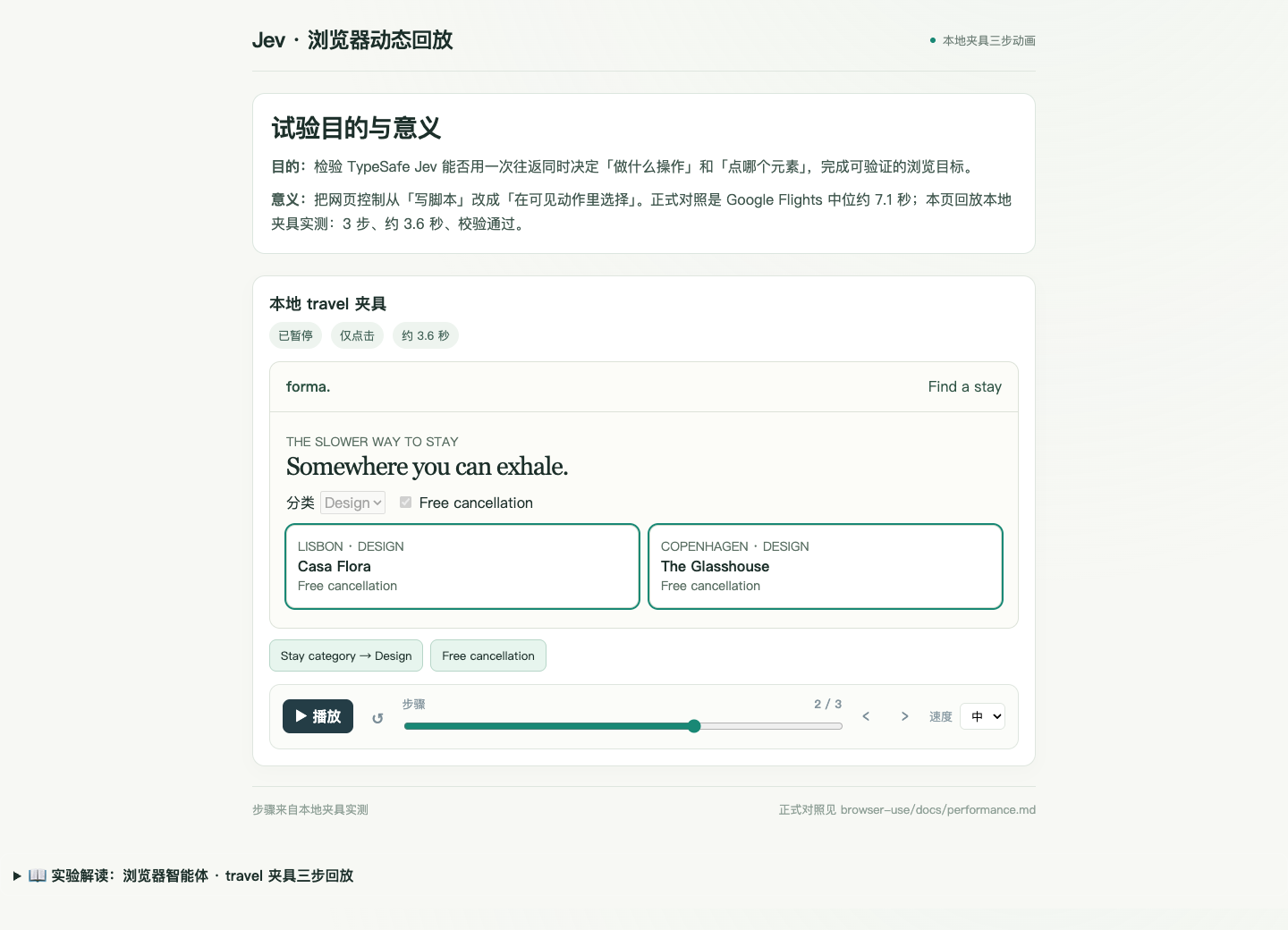
Task: Click the 本地夹具三步动画 status label
Action: 989,40
